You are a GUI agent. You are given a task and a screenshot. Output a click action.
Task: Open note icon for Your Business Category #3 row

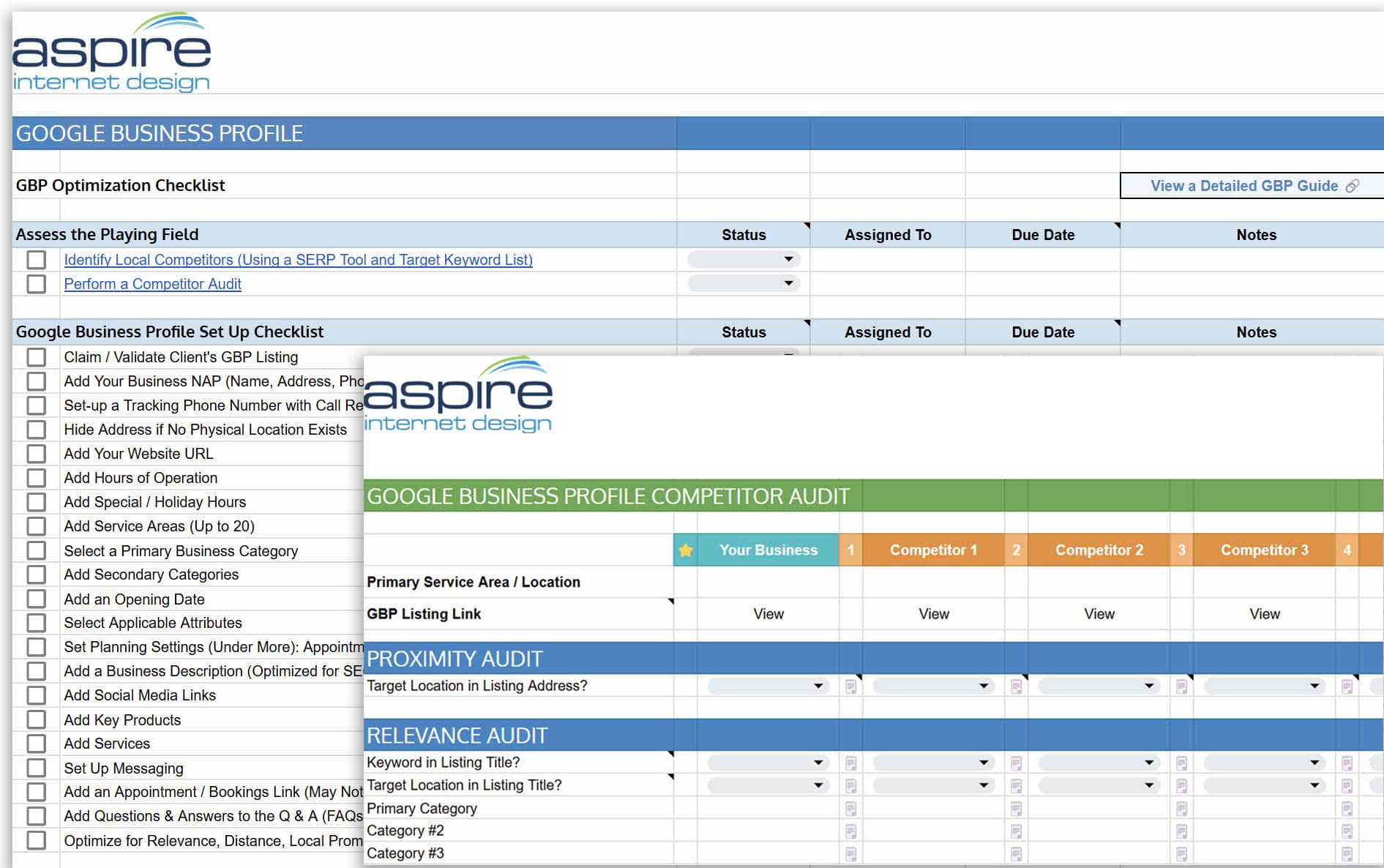click(850, 853)
